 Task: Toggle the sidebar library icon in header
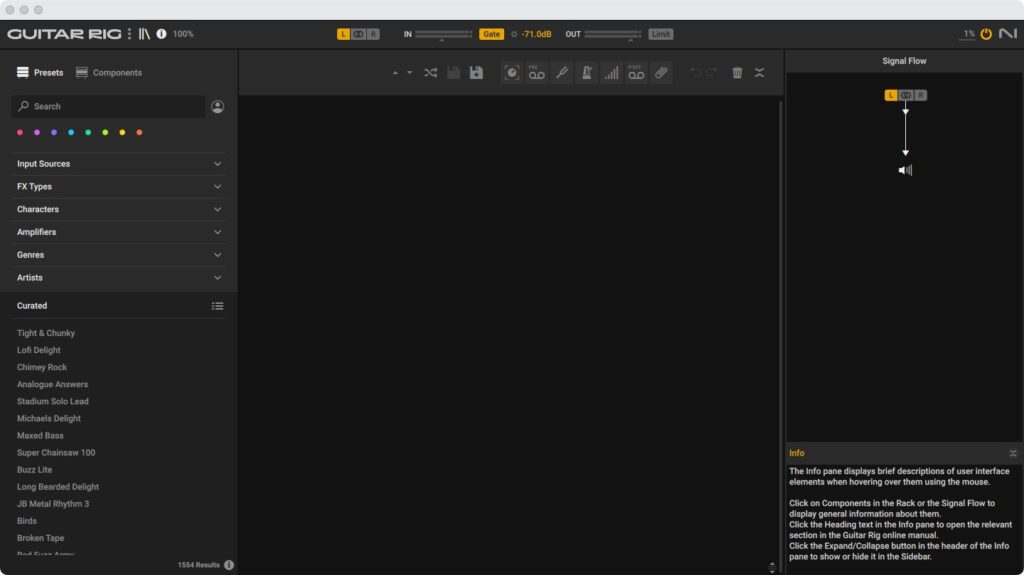(144, 33)
